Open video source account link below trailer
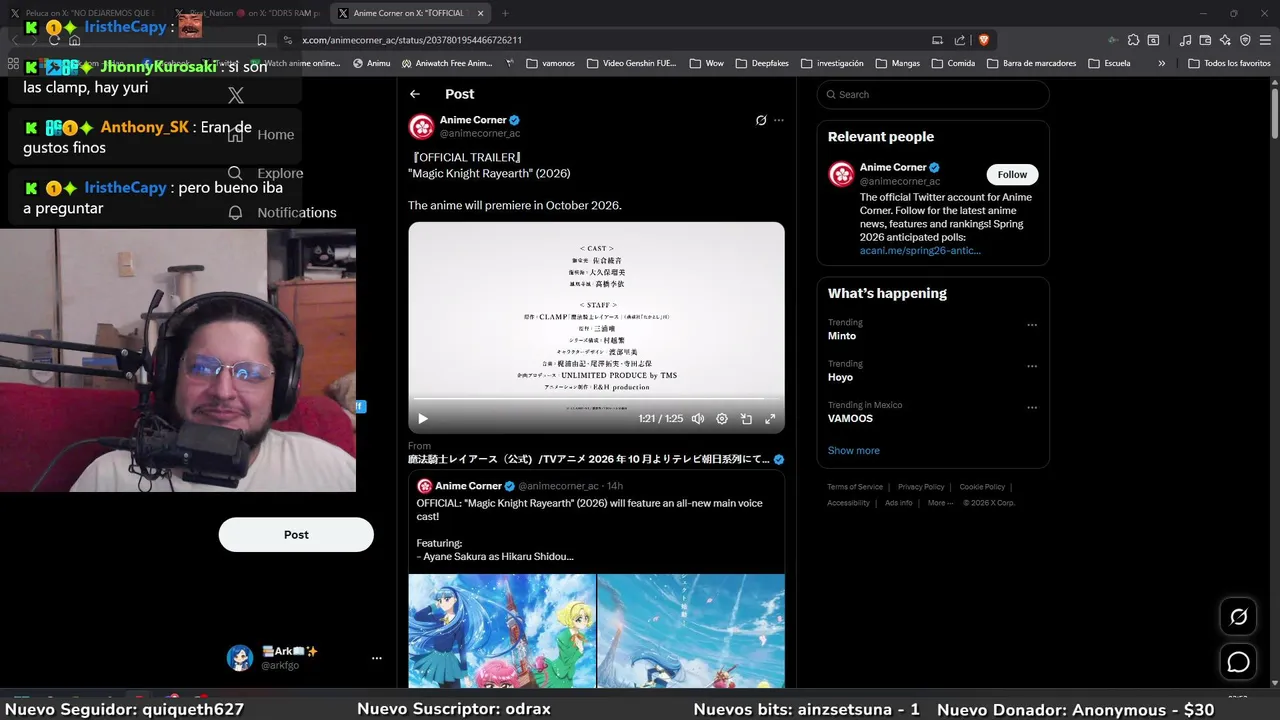Screen dimensions: 1280x720 click(x=589, y=459)
